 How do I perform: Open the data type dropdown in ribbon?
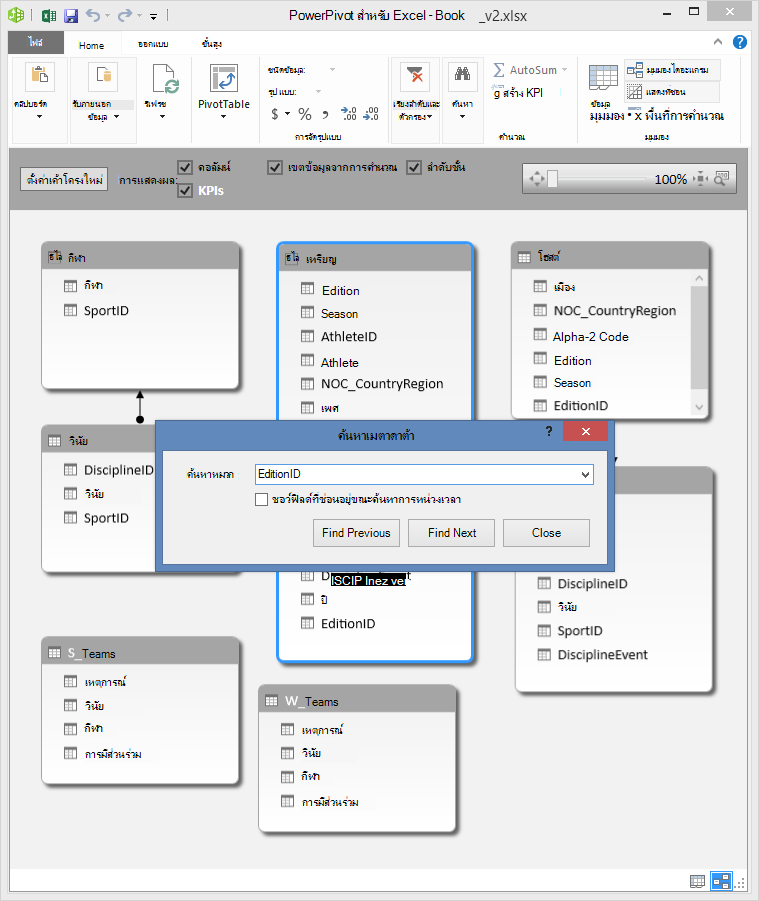pyautogui.click(x=332, y=70)
